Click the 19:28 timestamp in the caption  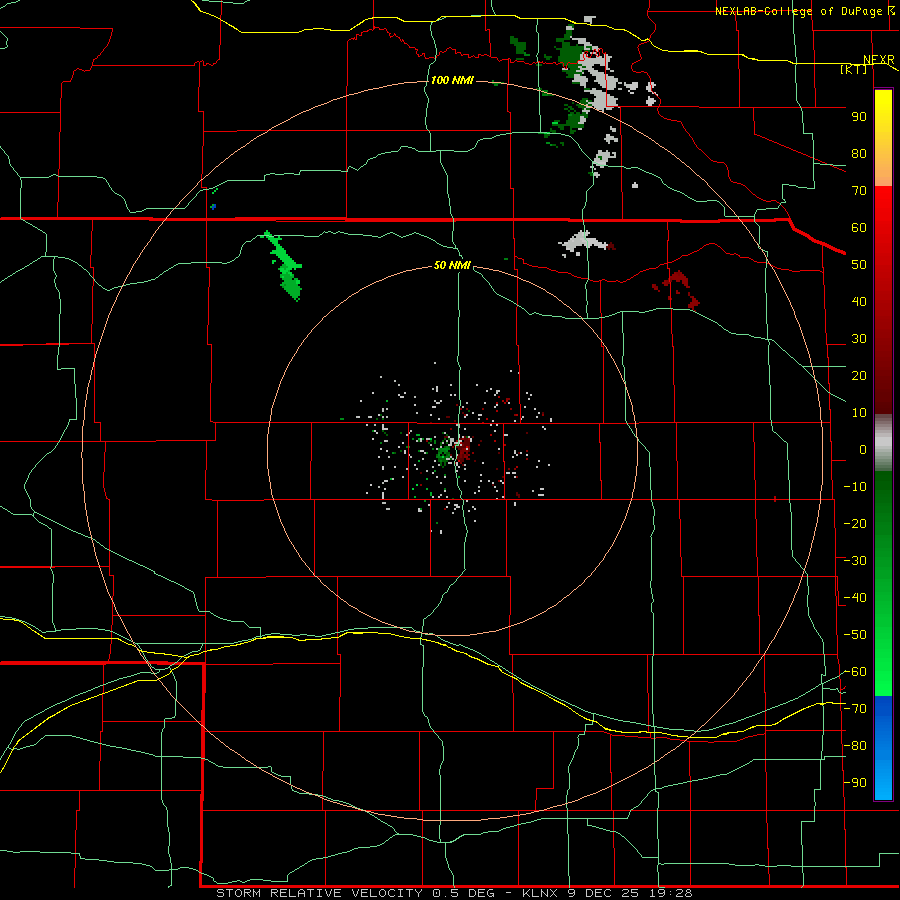[x=671, y=893]
